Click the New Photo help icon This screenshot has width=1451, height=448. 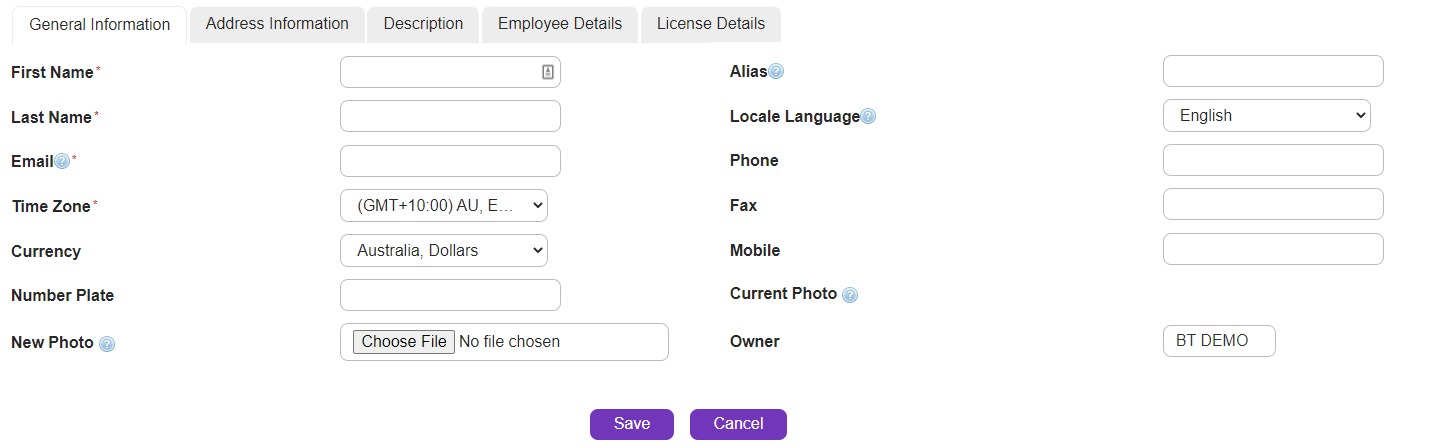[x=107, y=343]
